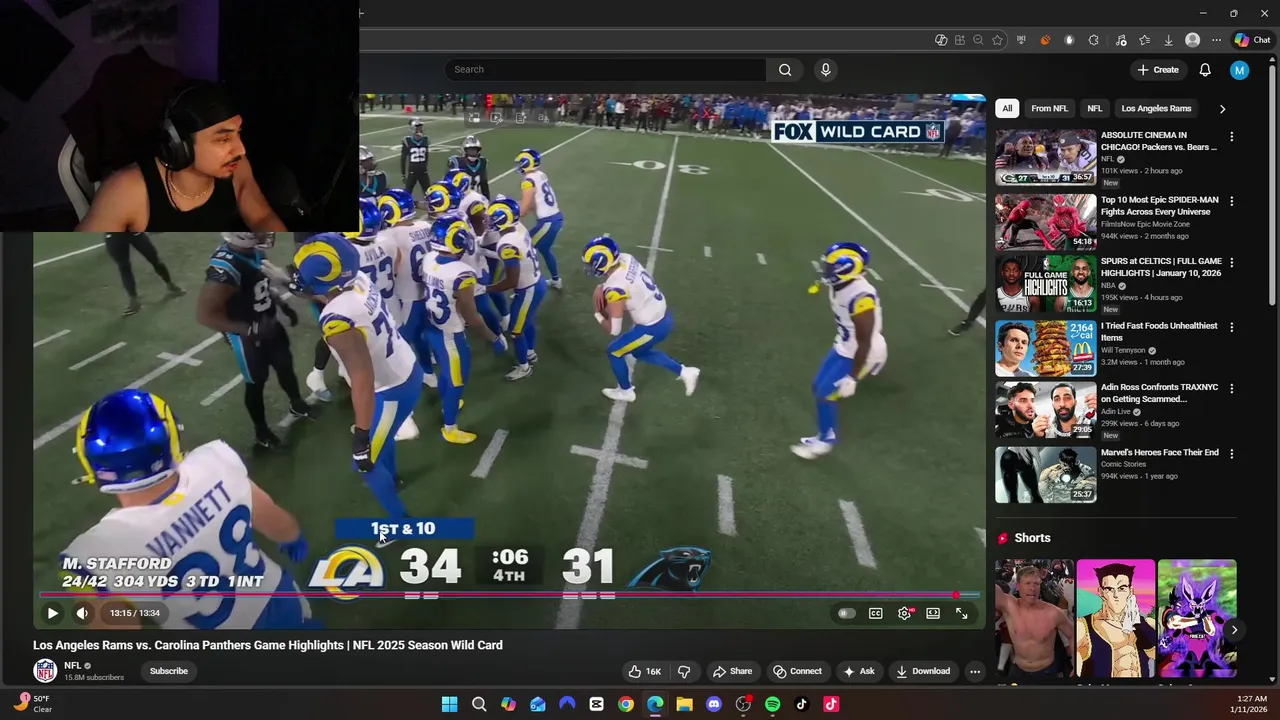Screen dimensions: 1280x720
Task: Open Marvel's Heroes Face Their End video
Action: point(1160,452)
